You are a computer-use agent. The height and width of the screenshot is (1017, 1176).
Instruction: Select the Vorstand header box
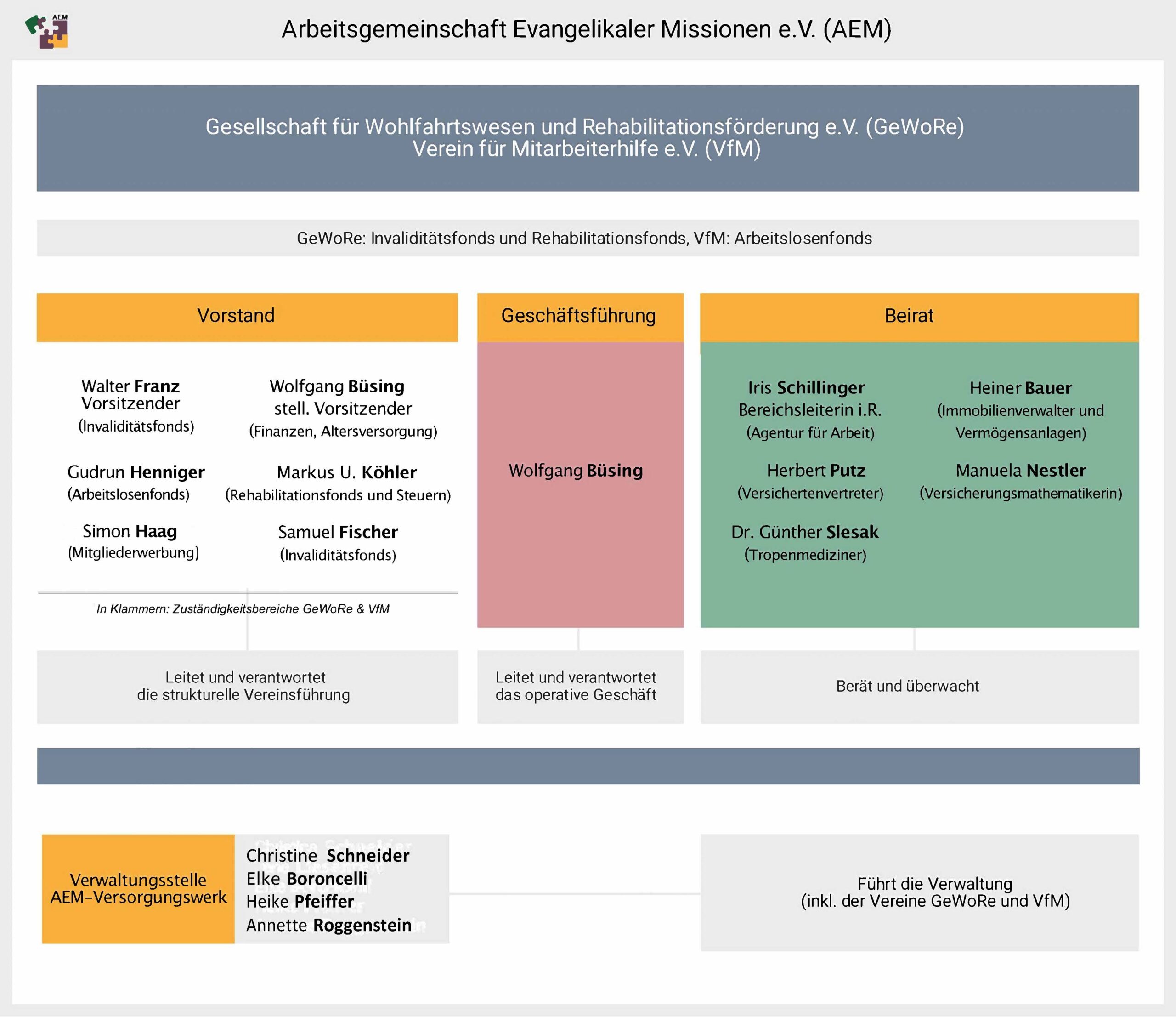(x=247, y=317)
